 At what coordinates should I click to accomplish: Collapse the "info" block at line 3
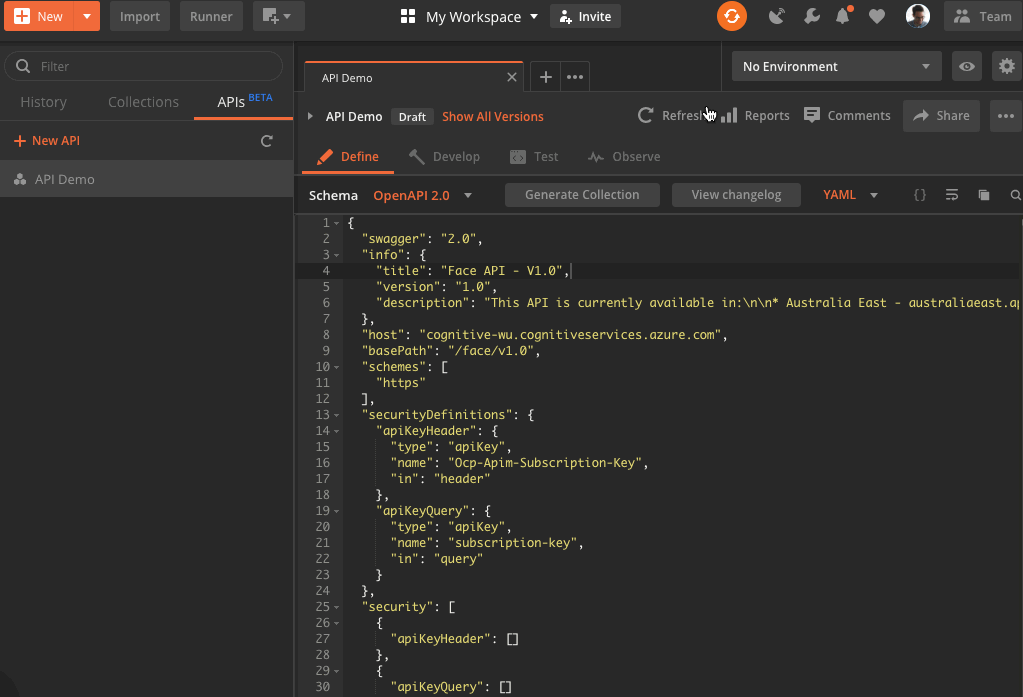coord(337,255)
